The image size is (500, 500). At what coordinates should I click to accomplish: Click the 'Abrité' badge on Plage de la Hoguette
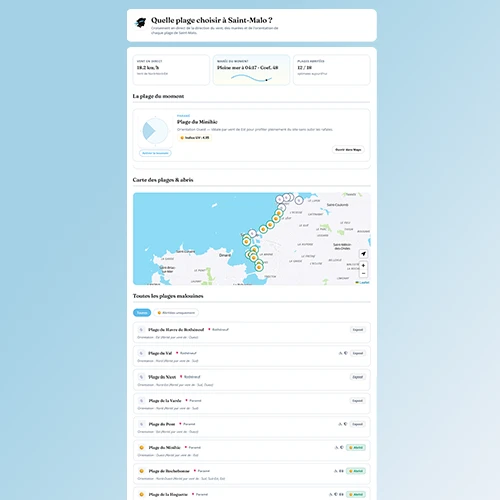356,494
